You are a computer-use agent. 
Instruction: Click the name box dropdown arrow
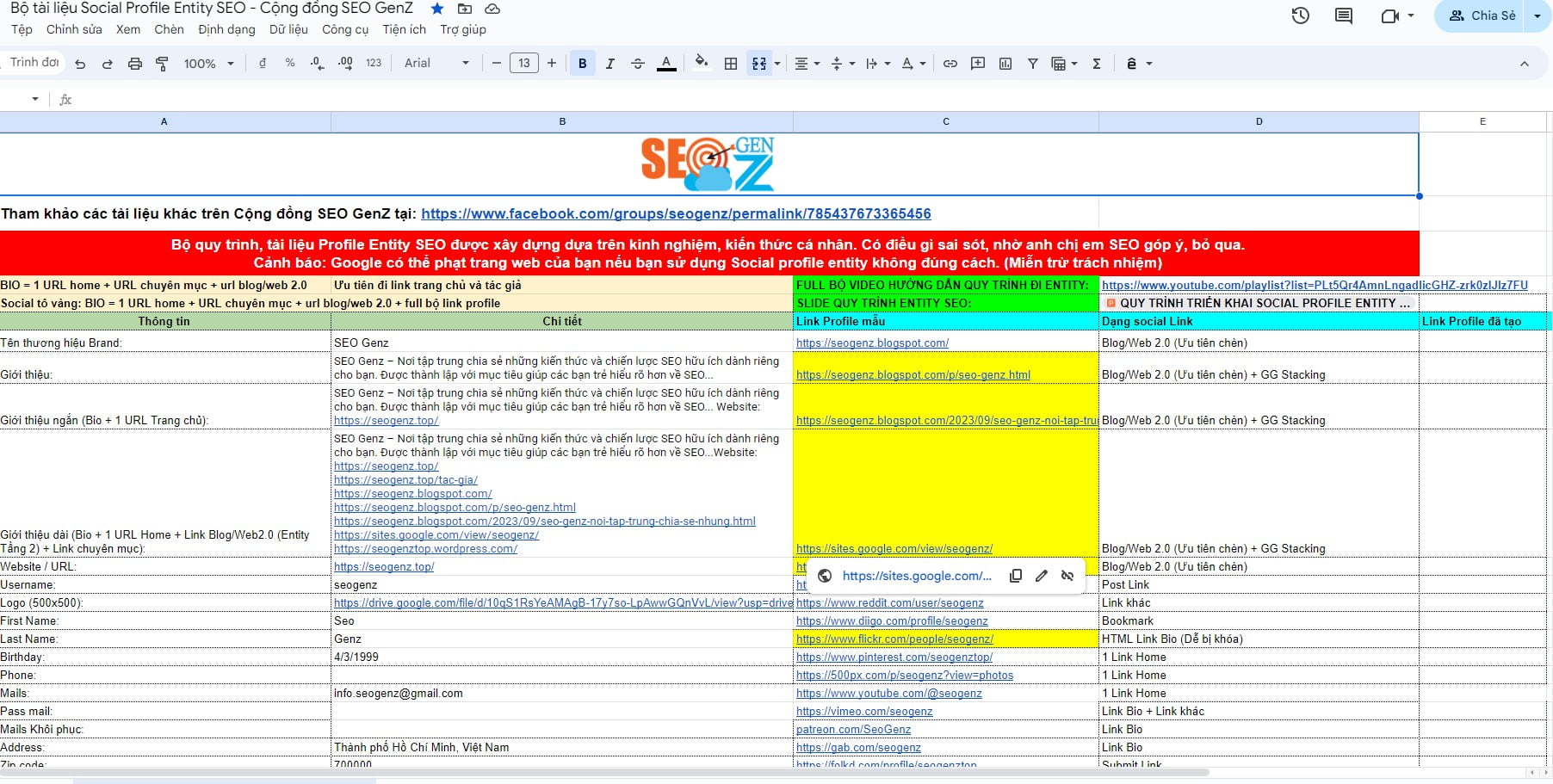pos(34,99)
